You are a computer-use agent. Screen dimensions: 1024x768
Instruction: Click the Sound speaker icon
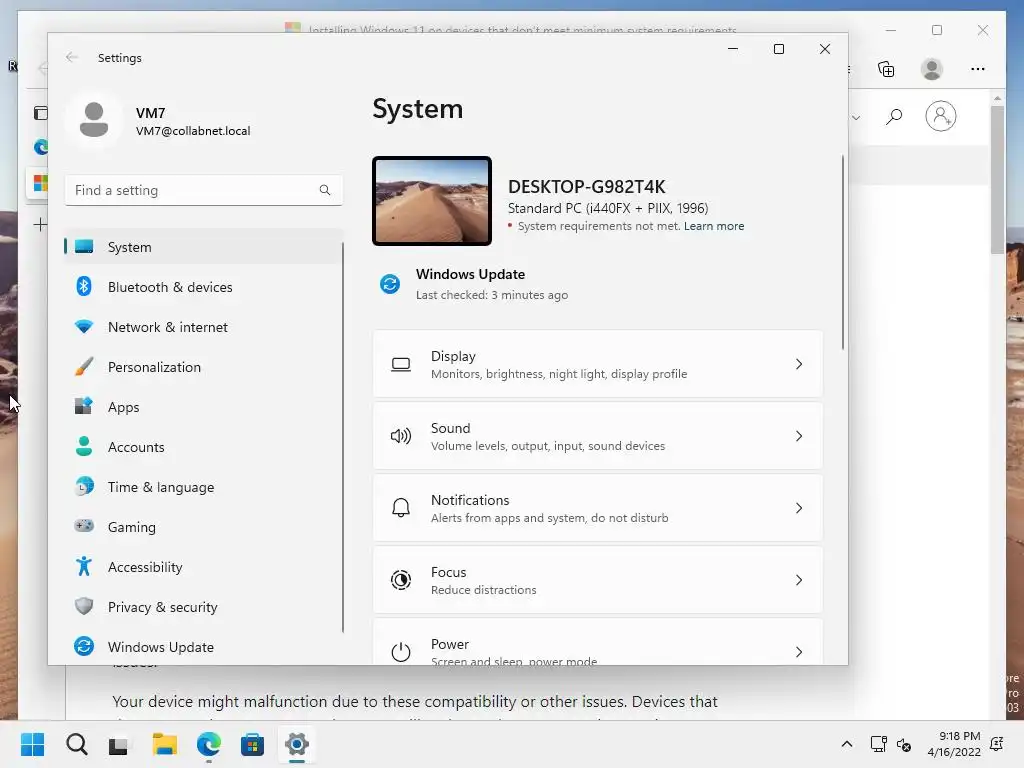coord(401,436)
